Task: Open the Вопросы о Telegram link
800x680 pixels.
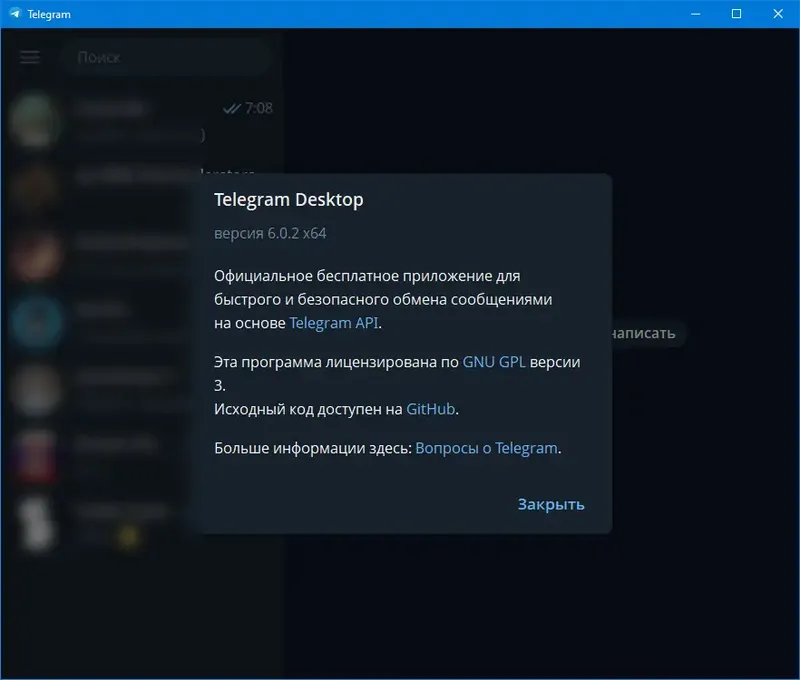Action: point(486,448)
